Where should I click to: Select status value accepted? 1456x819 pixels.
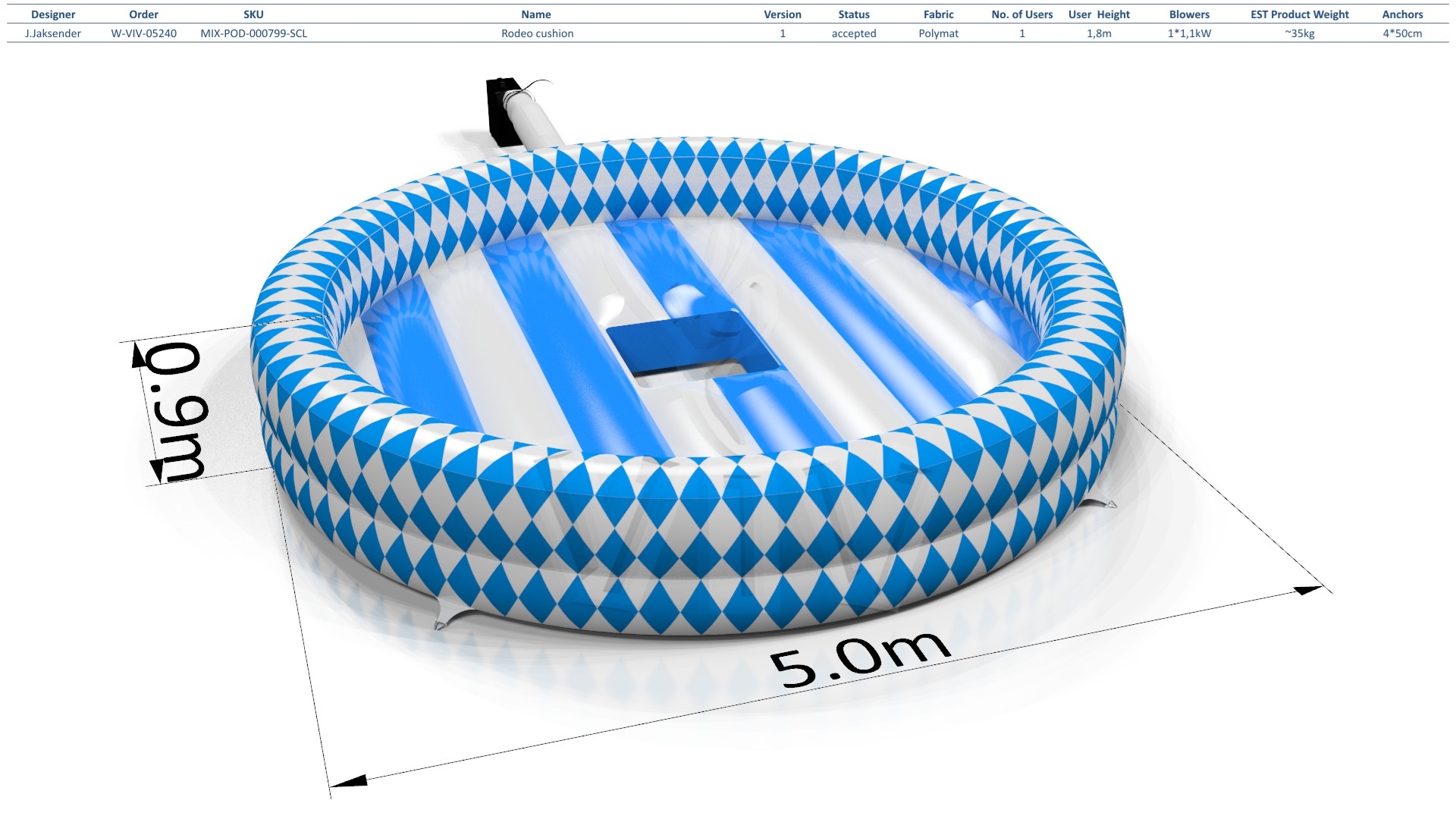coord(854,33)
